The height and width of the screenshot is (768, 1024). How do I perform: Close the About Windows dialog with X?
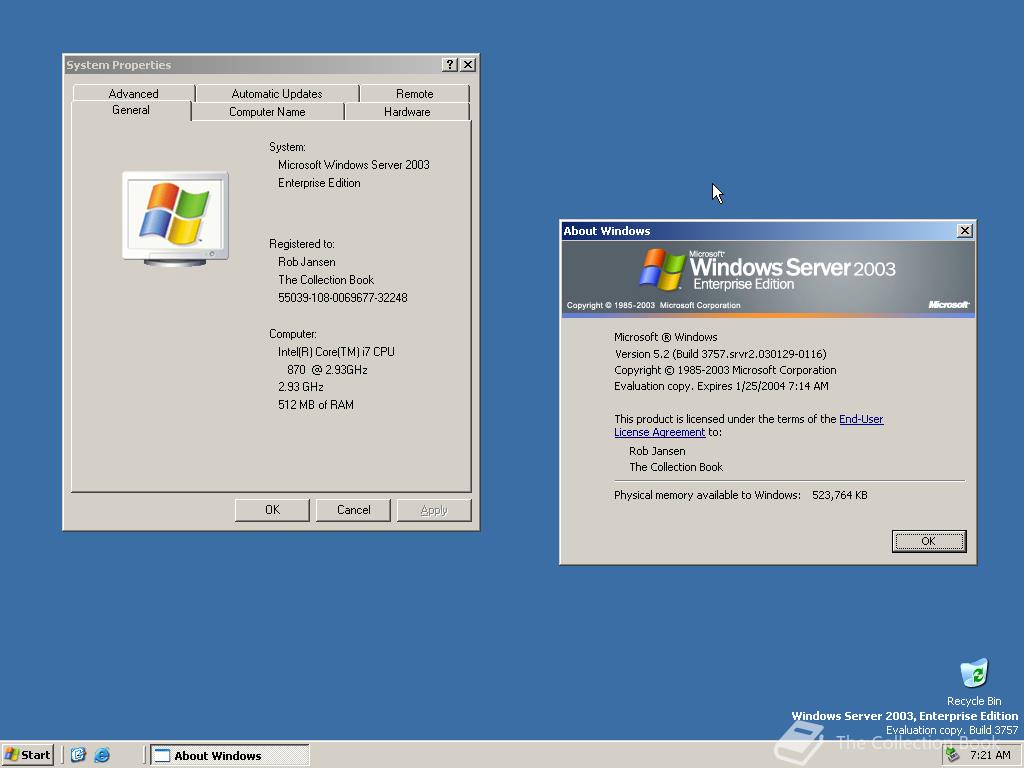(965, 231)
